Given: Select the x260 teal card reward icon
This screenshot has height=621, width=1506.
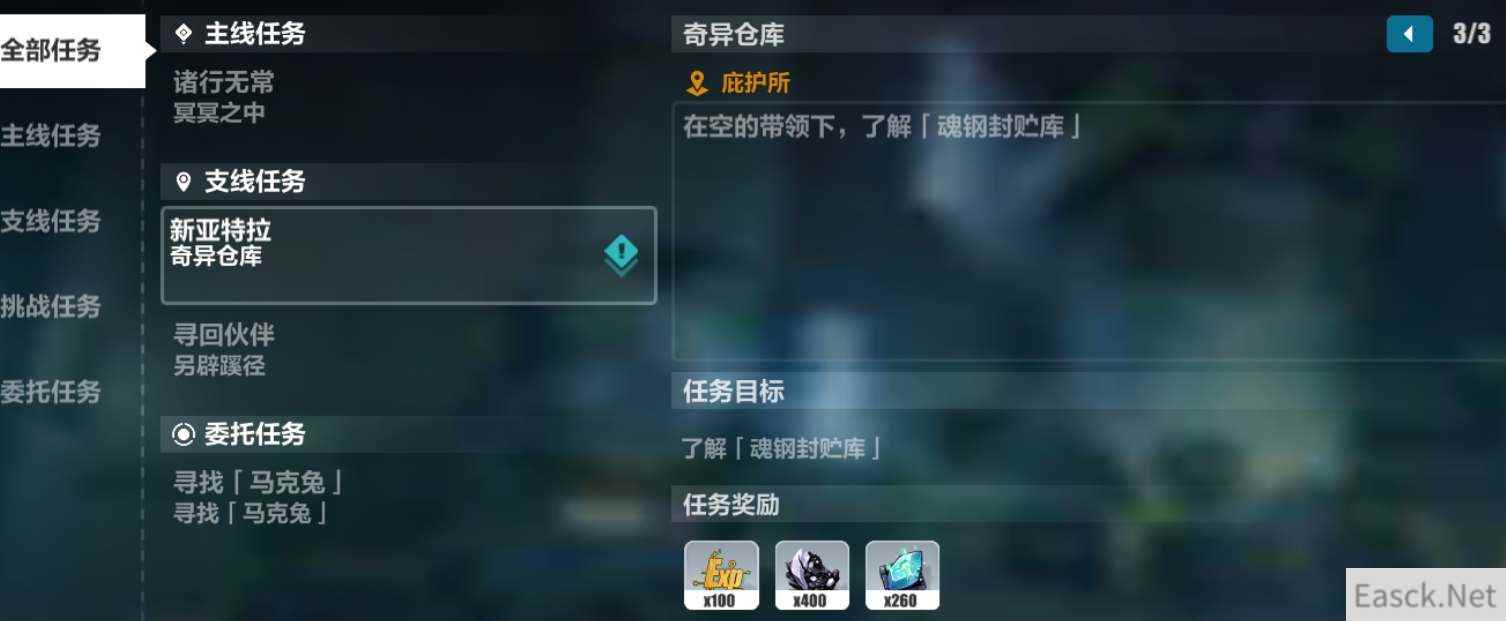Looking at the screenshot, I should click(x=902, y=575).
